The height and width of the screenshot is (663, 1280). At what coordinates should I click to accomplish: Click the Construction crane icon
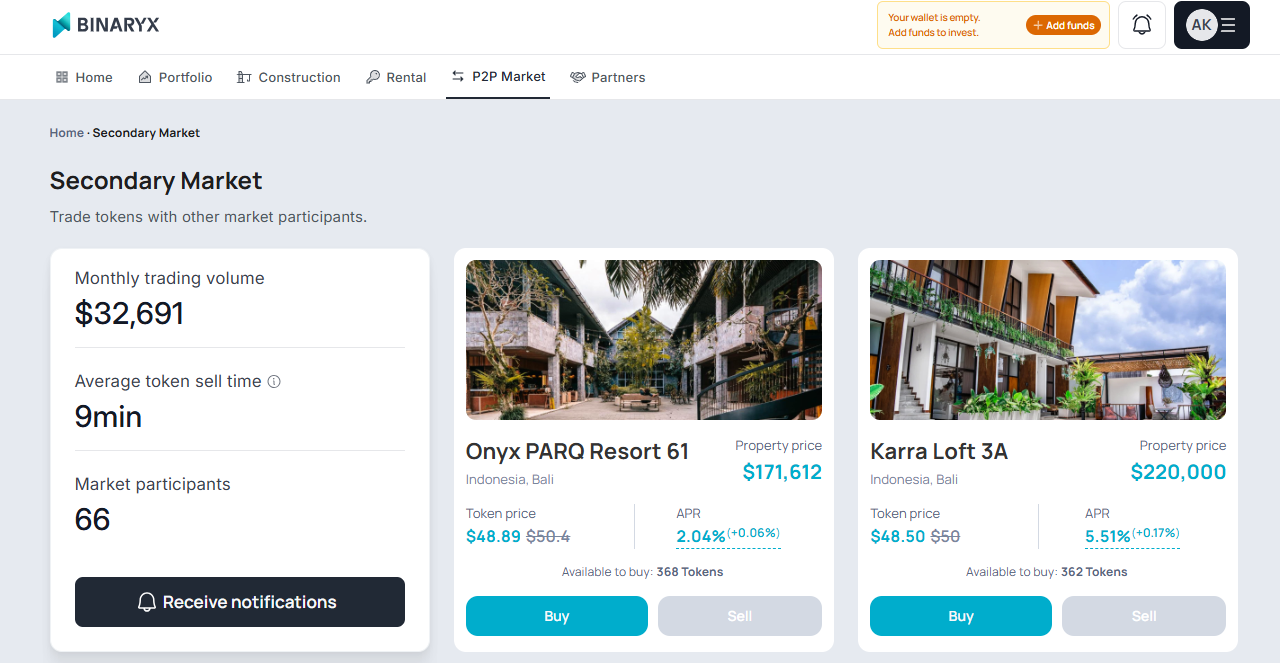[x=244, y=77]
